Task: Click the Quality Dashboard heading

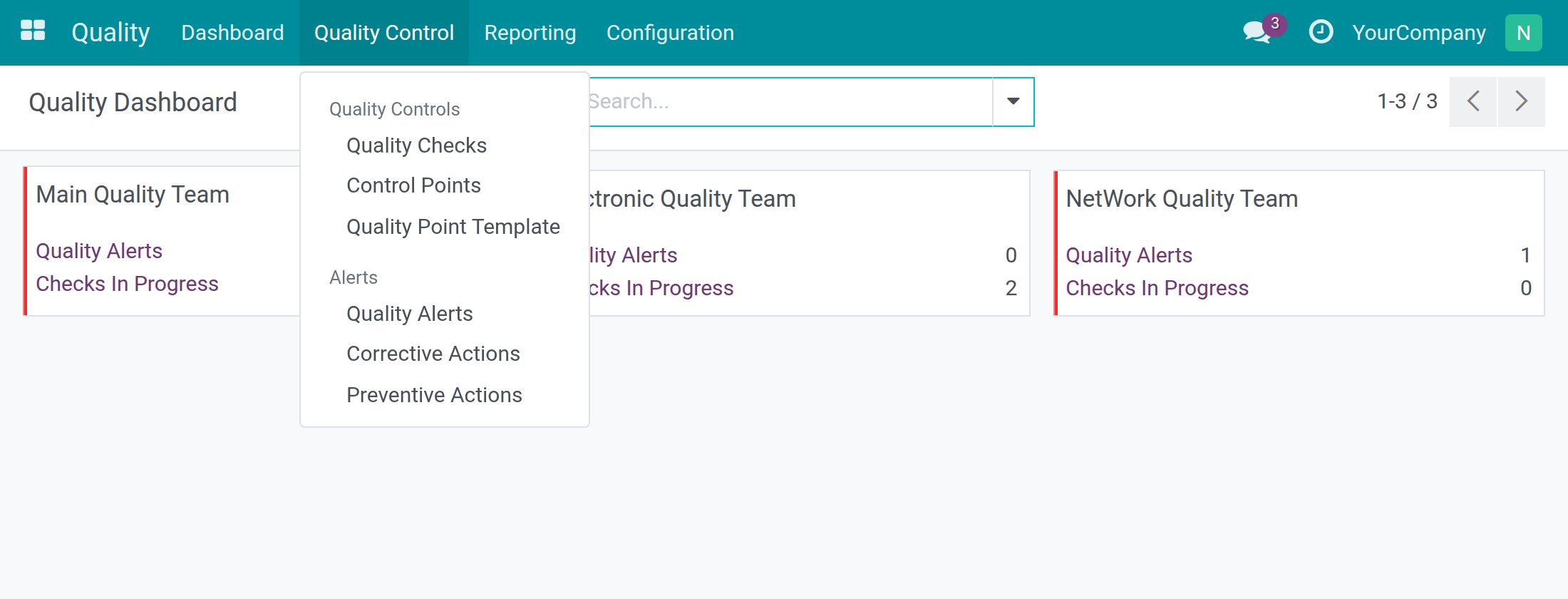Action: tap(133, 102)
